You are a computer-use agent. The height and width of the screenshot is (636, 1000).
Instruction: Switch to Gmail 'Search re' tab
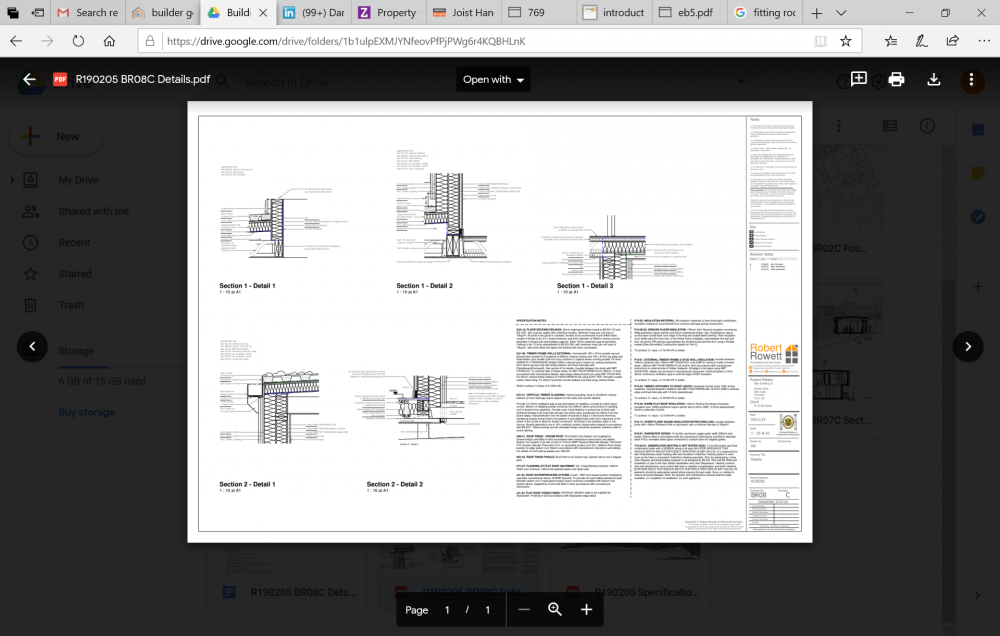click(x=89, y=13)
